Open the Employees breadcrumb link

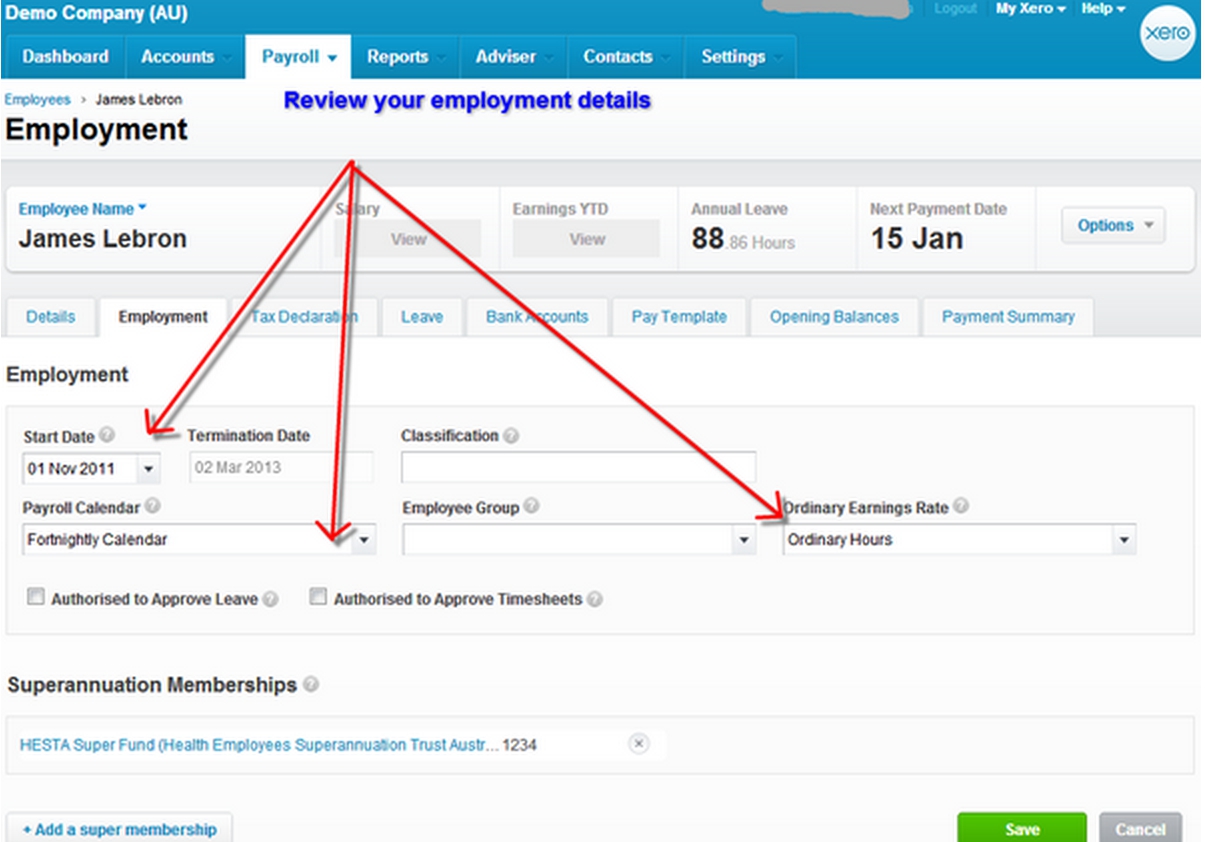(x=37, y=100)
